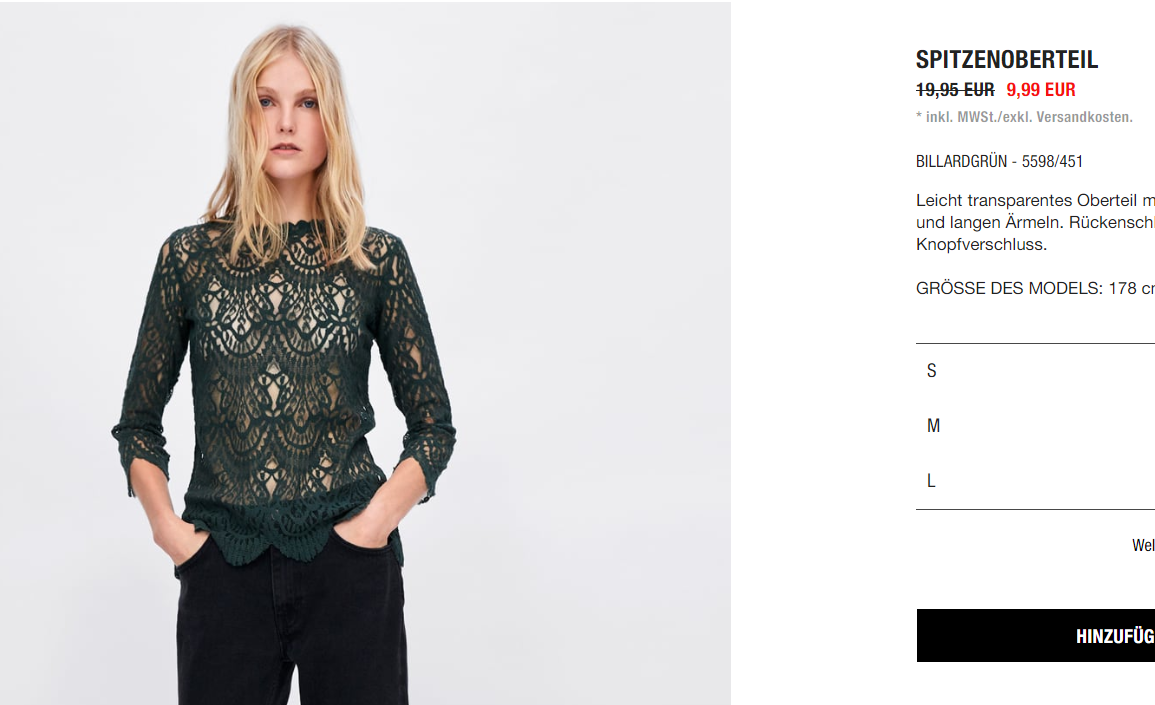Open the 'Wel' size help link
Viewport: 1155px width, 705px height.
click(1143, 545)
